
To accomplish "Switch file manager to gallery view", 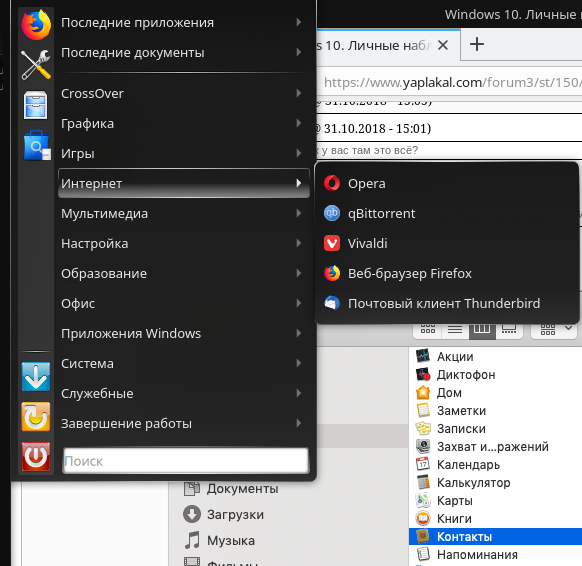I will pyautogui.click(x=509, y=329).
